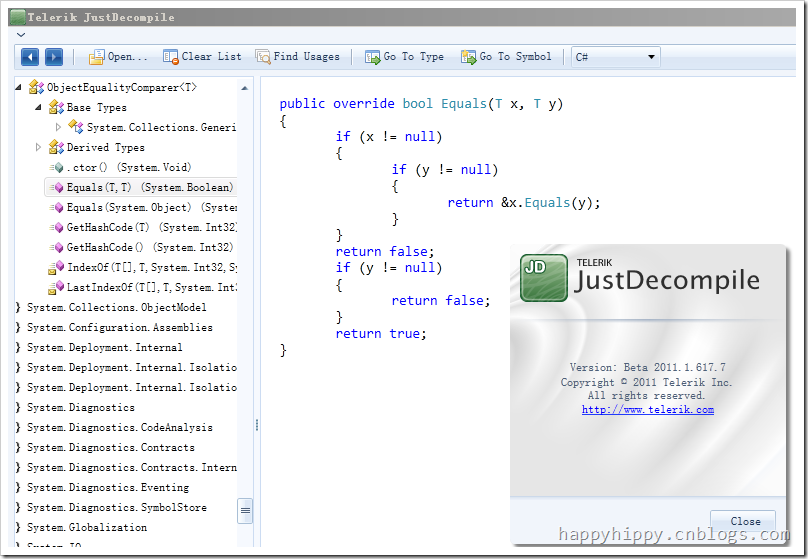Click the LastIndexOf method locked icon
Viewport: 808px width, 559px height.
tap(56, 287)
